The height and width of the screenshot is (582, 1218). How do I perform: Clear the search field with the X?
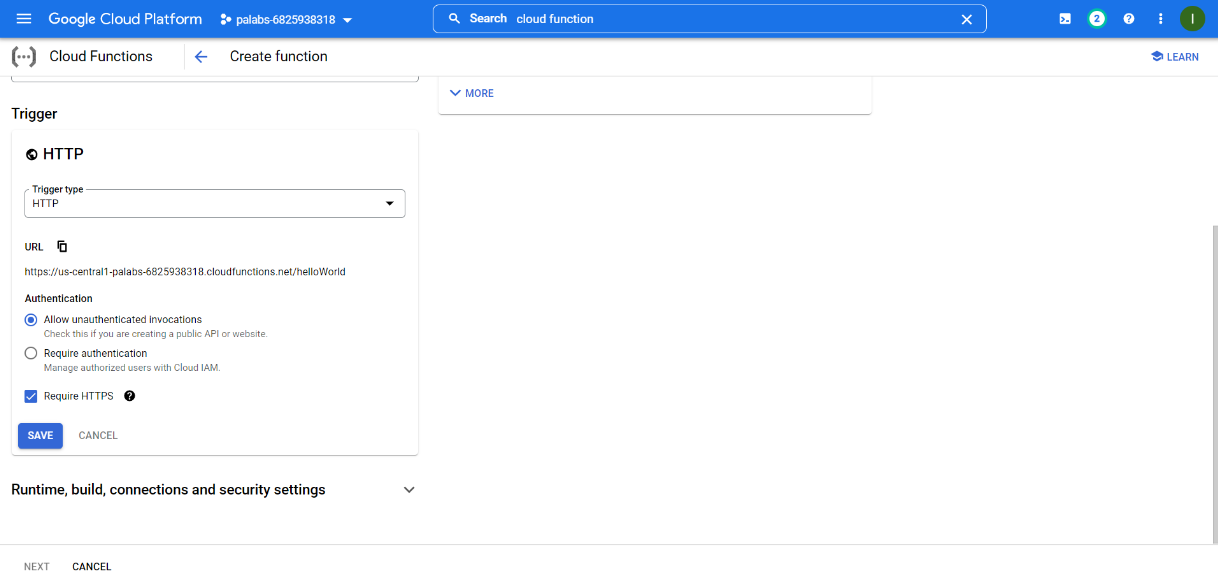966,18
